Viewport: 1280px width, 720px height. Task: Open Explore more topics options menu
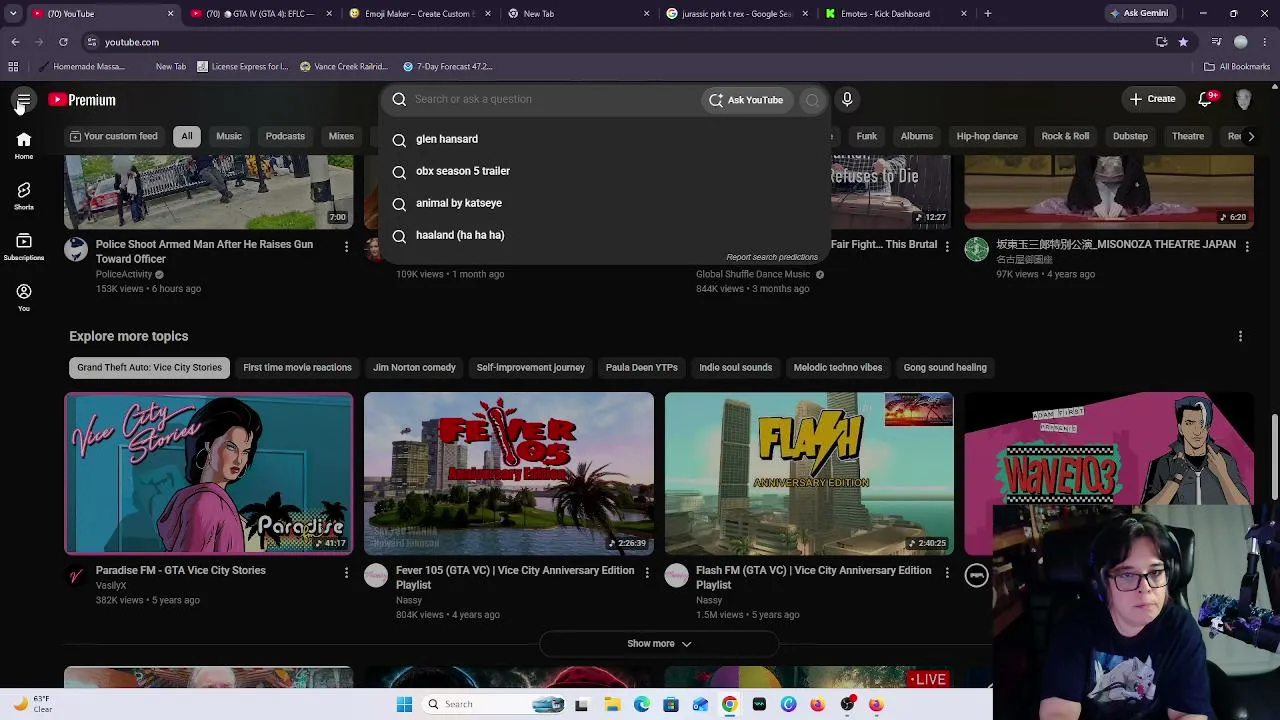click(1240, 336)
